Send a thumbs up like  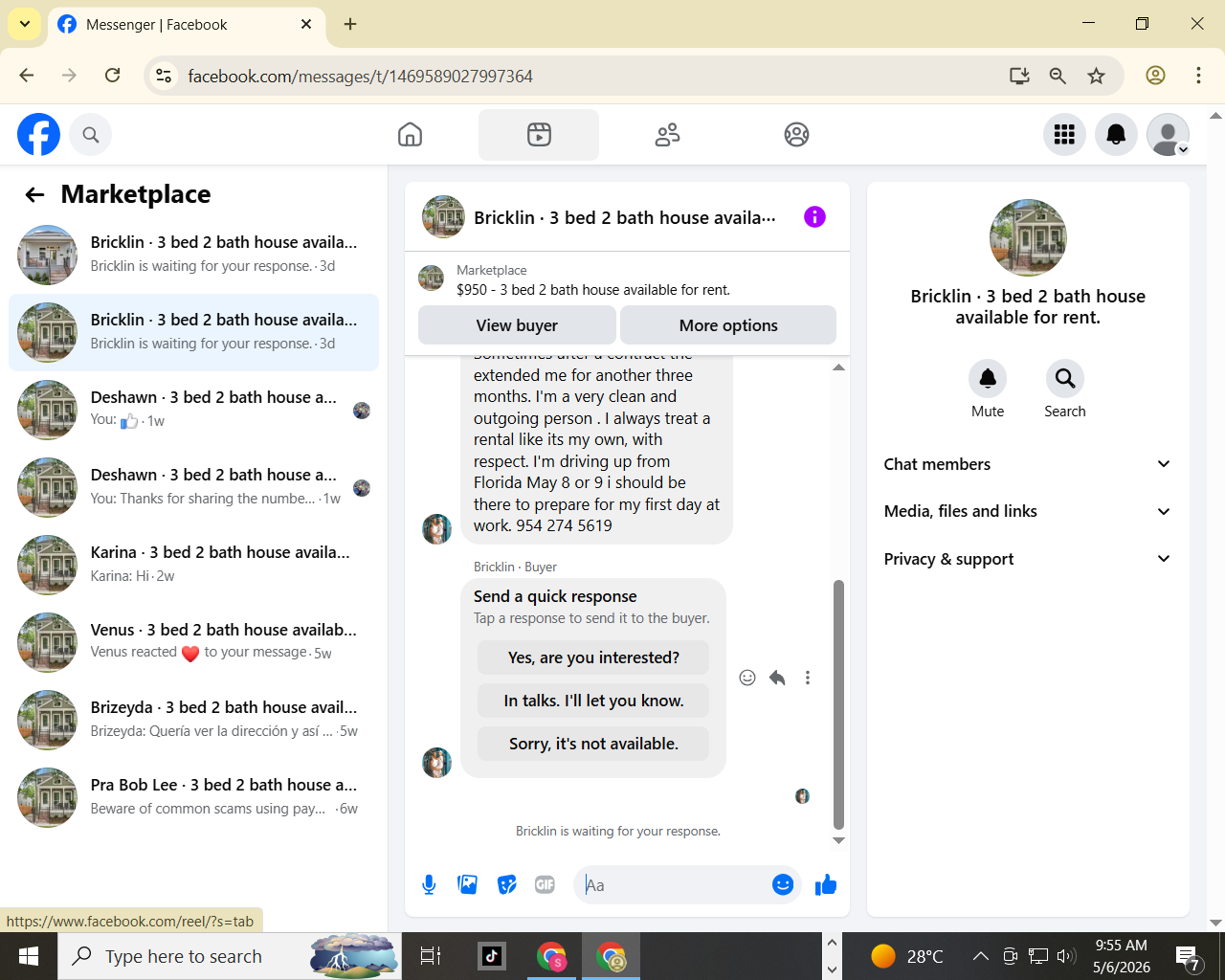click(x=826, y=885)
